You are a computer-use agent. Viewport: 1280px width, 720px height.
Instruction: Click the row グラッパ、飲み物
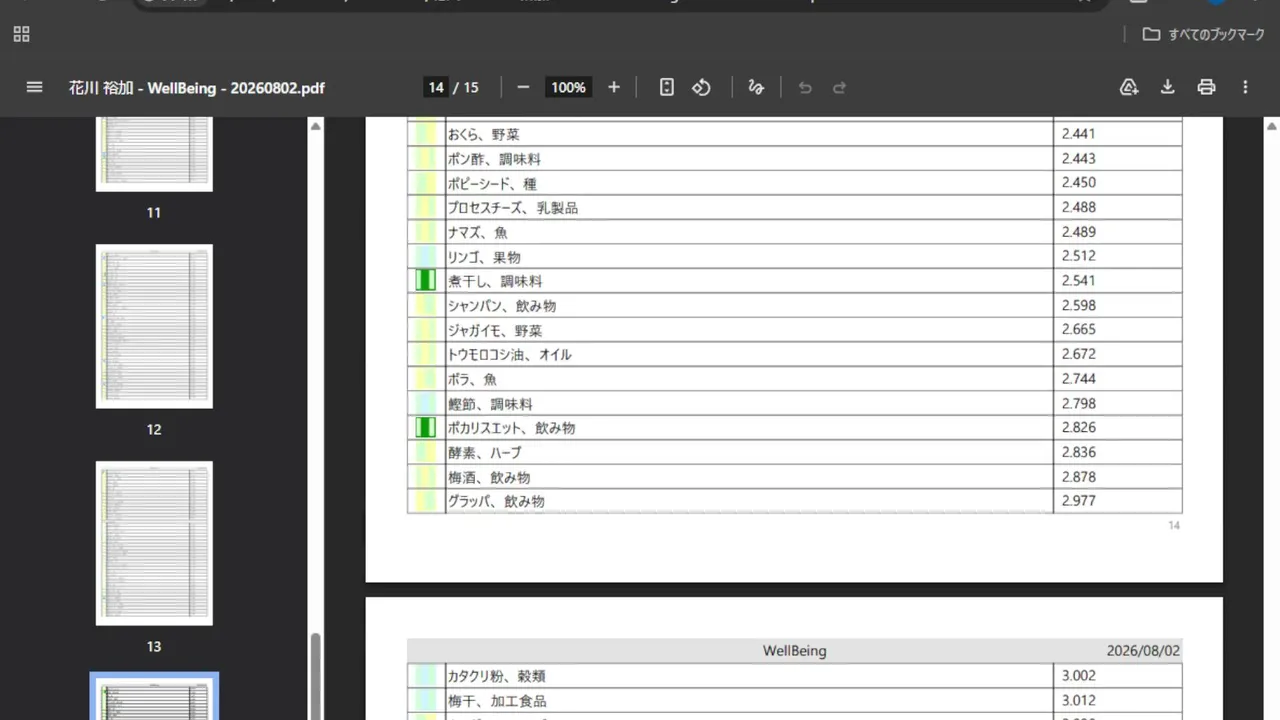(794, 501)
